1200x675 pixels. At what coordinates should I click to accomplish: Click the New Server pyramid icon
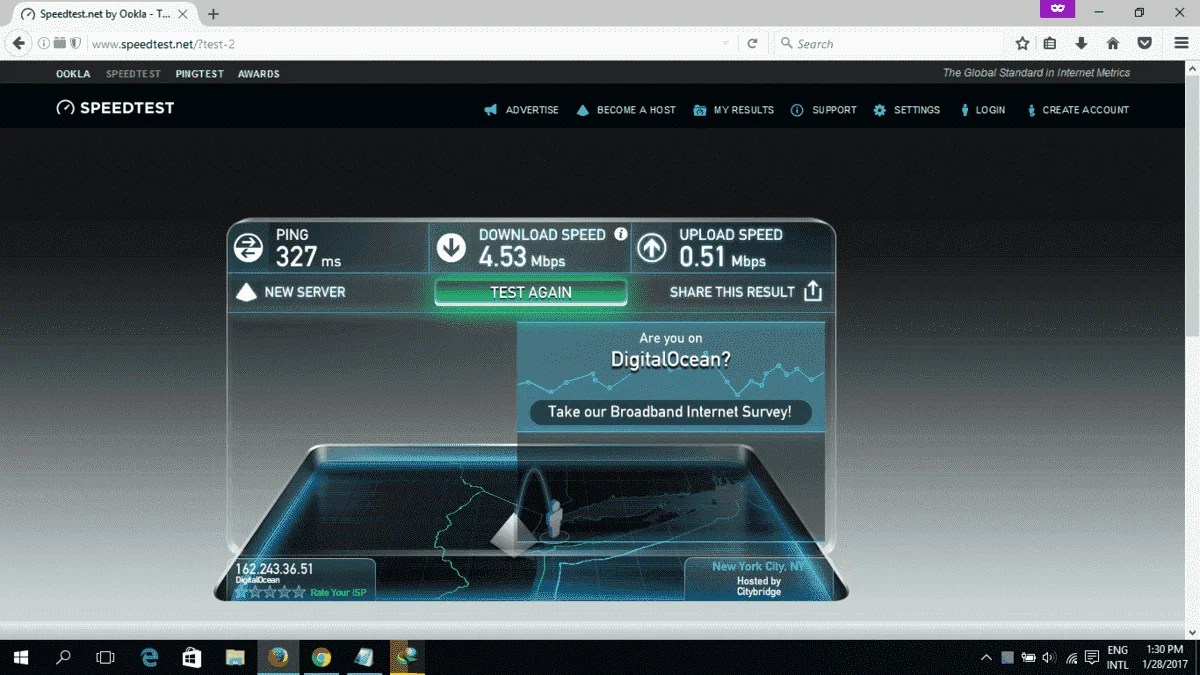tap(246, 292)
